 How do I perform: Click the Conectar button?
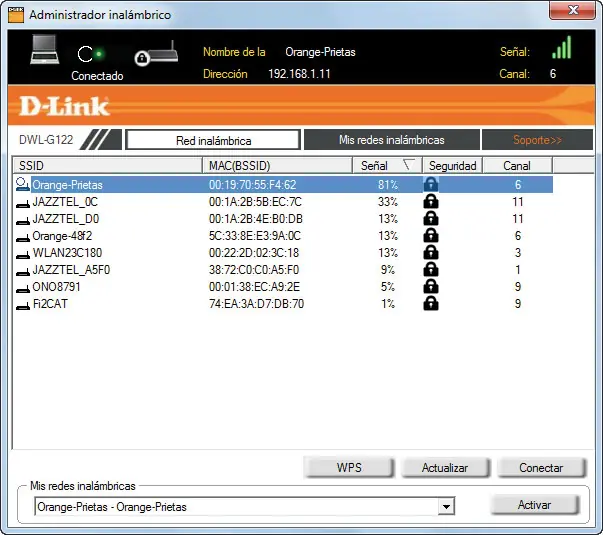541,468
